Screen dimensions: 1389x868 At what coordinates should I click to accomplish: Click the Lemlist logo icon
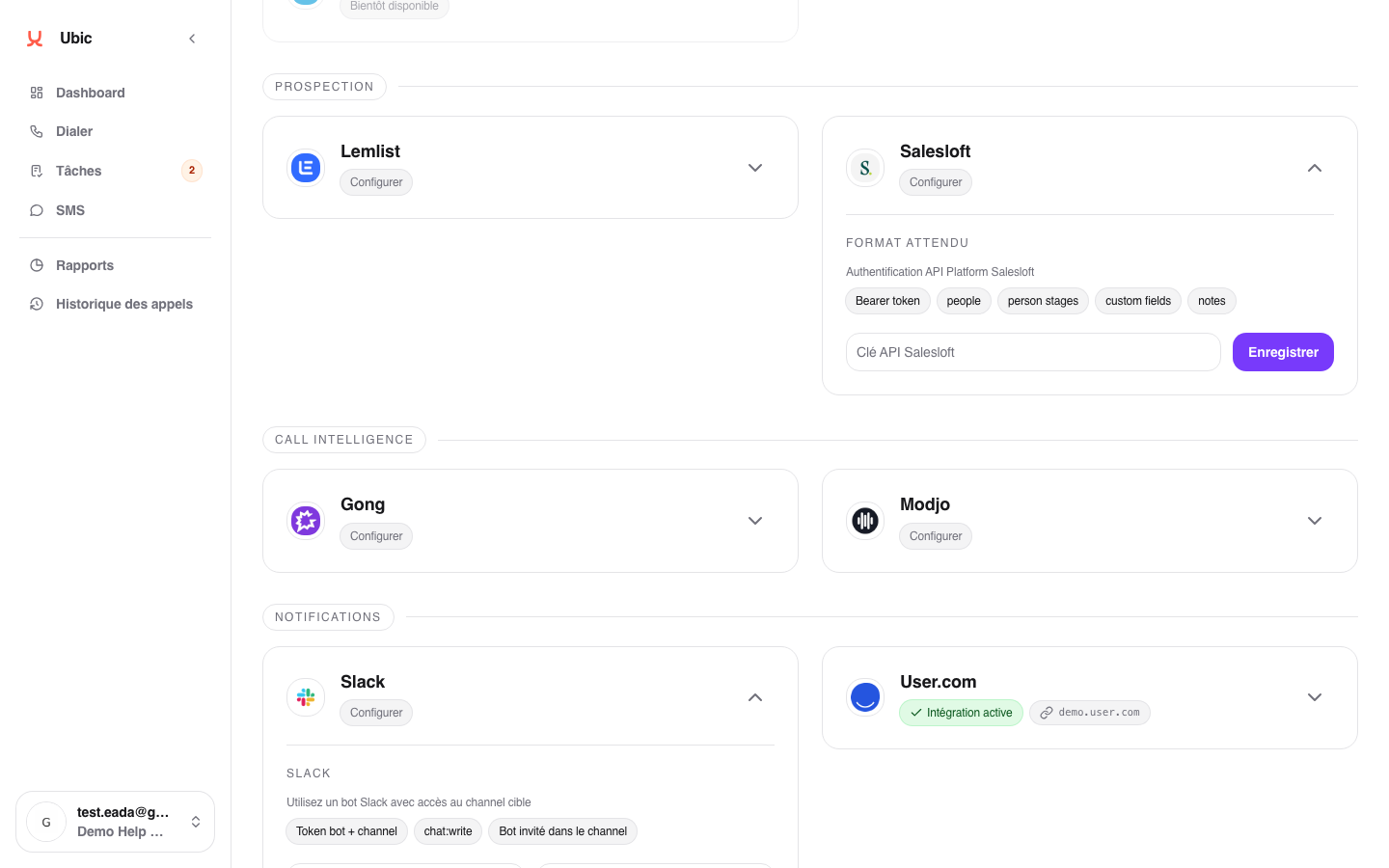coord(306,168)
